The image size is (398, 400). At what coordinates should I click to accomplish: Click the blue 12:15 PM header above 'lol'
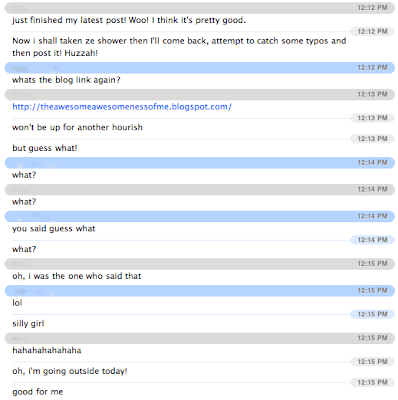tap(200, 291)
